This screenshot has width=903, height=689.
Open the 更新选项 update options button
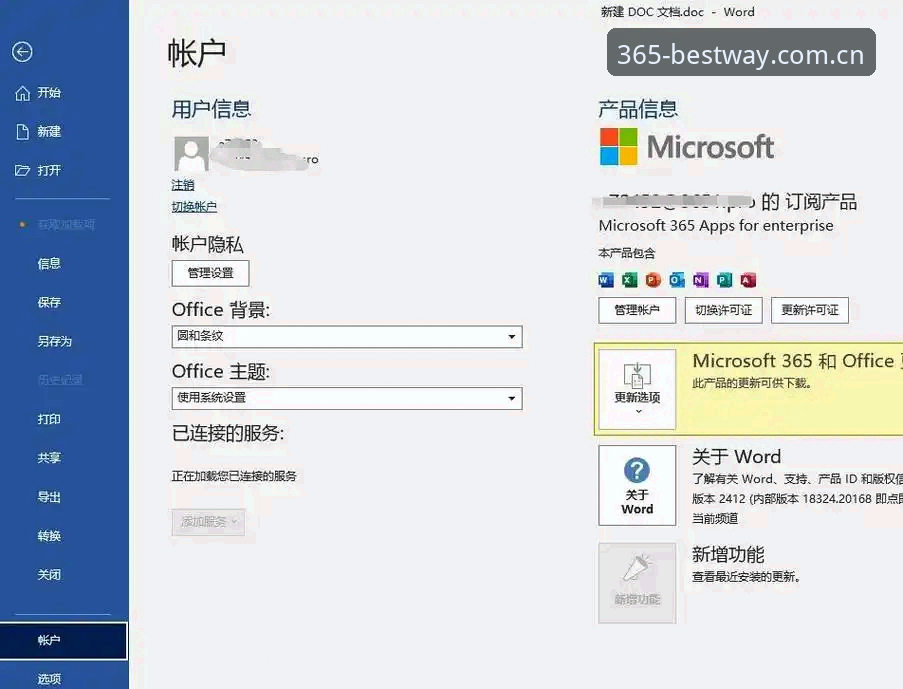[637, 389]
